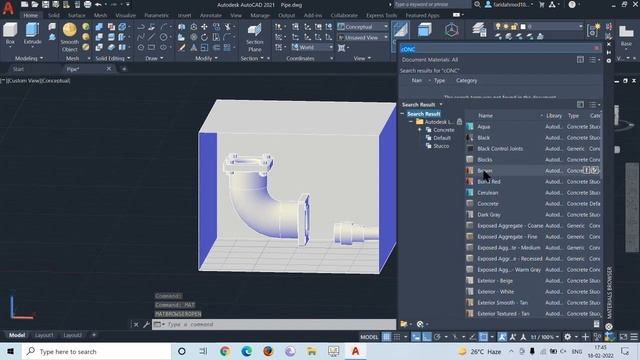Screen dimensions: 640x360
Task: Expand the Concrete tree node
Action: [x=420, y=130]
